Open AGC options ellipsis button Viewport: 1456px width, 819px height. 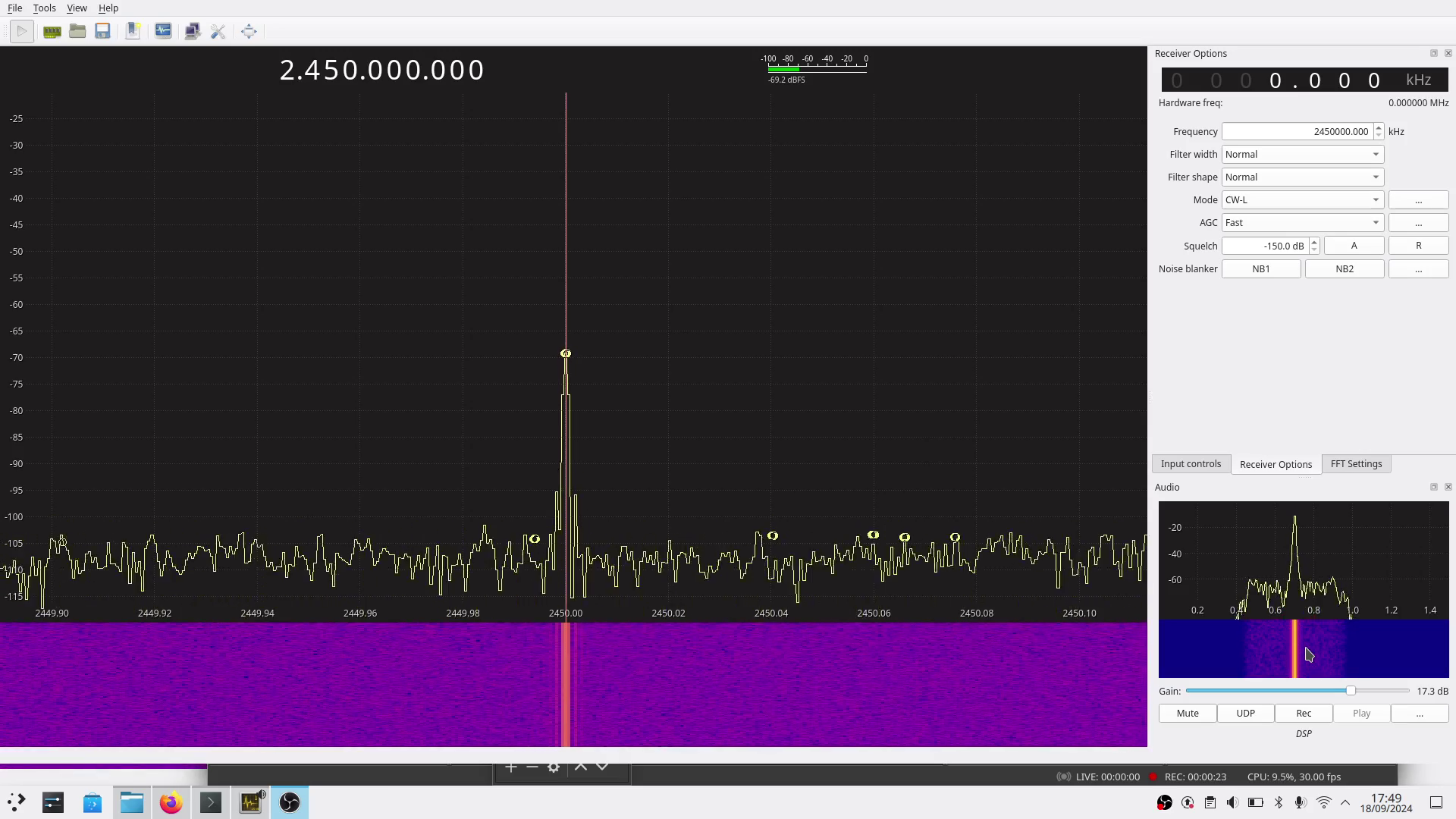click(1419, 223)
